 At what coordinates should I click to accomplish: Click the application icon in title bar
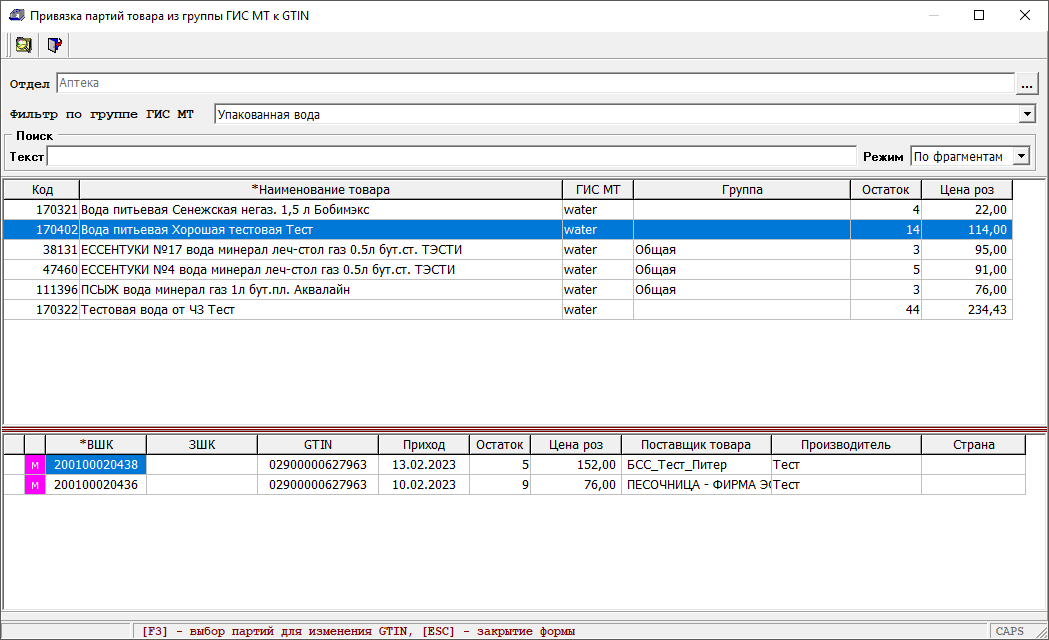click(x=15, y=15)
